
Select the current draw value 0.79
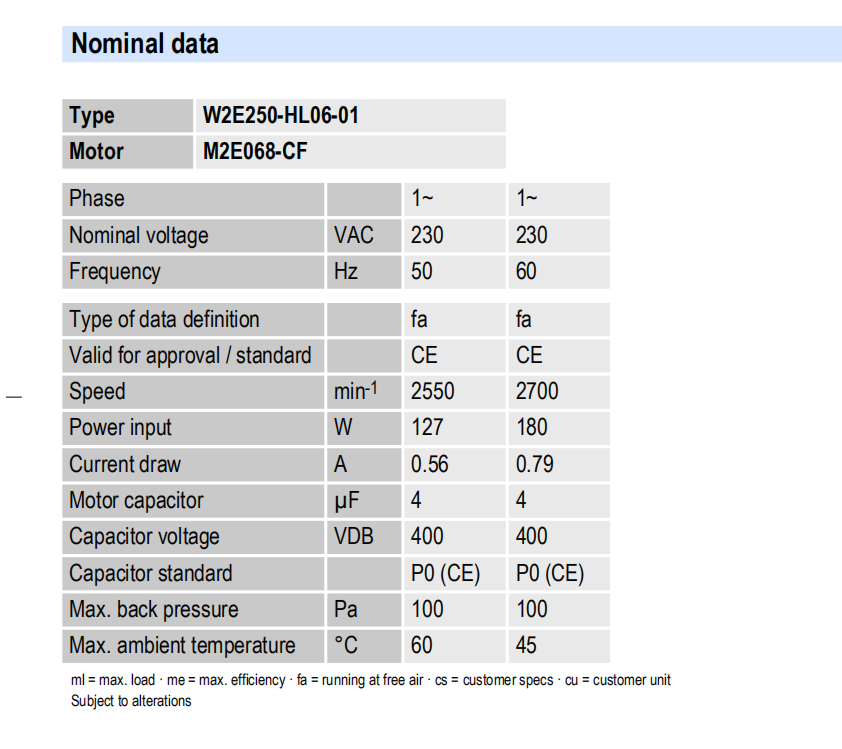coord(534,465)
